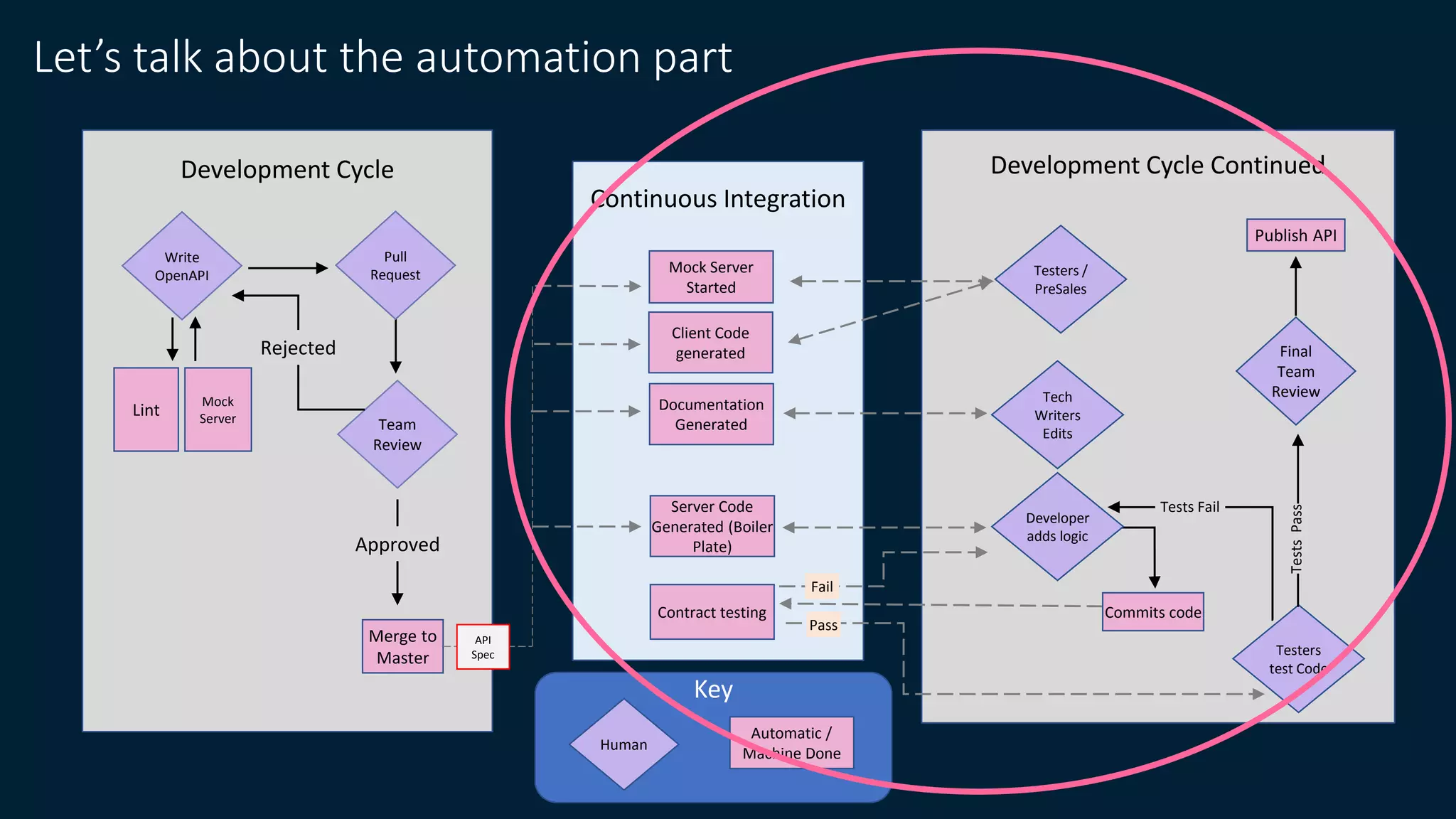Screen dimensions: 1456x819
Task: Select the Mock Server Started box
Action: [711, 277]
